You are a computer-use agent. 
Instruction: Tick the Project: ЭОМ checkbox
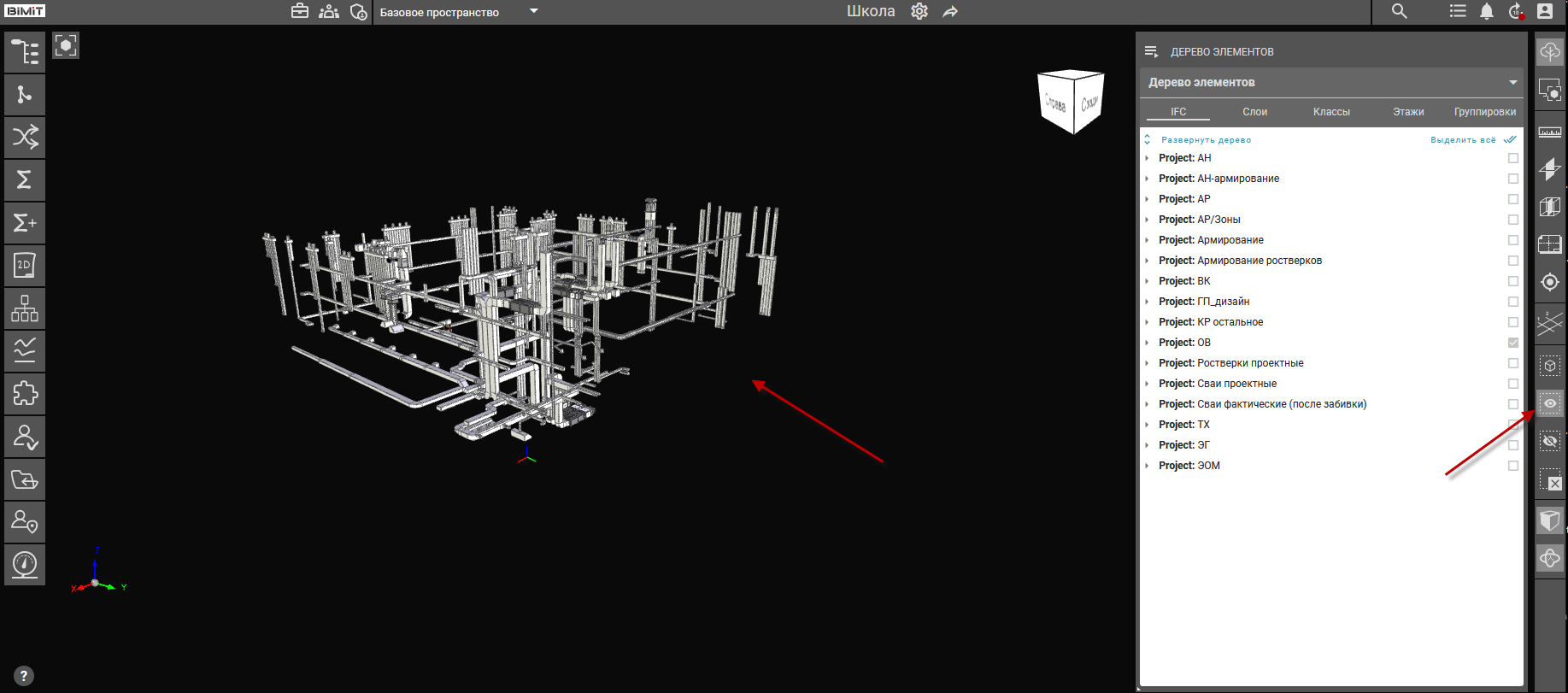tap(1513, 466)
